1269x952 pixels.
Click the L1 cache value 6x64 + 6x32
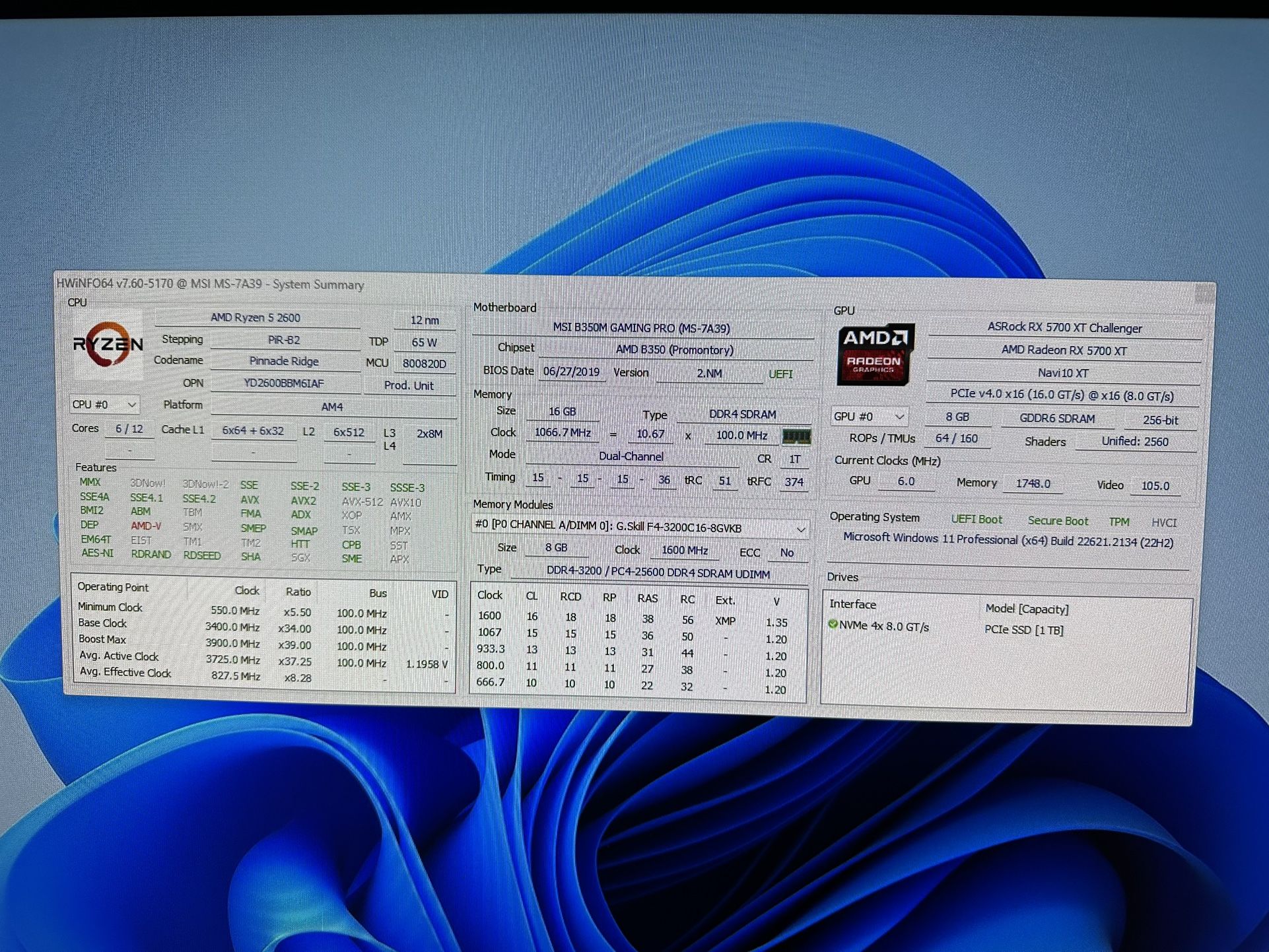click(x=254, y=431)
